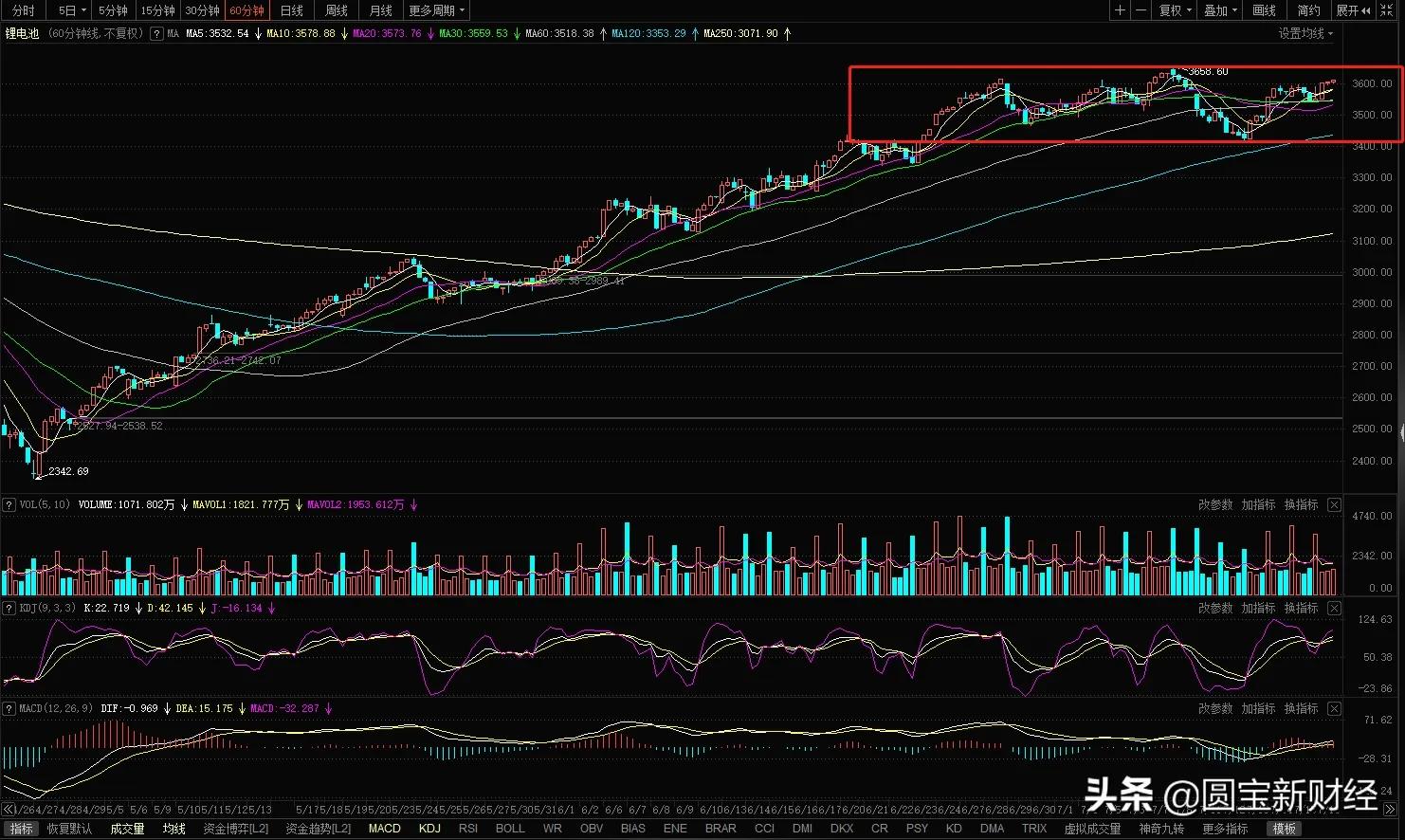Open the 叠加 overlay dropdown
This screenshot has width=1405, height=840.
1221,10
